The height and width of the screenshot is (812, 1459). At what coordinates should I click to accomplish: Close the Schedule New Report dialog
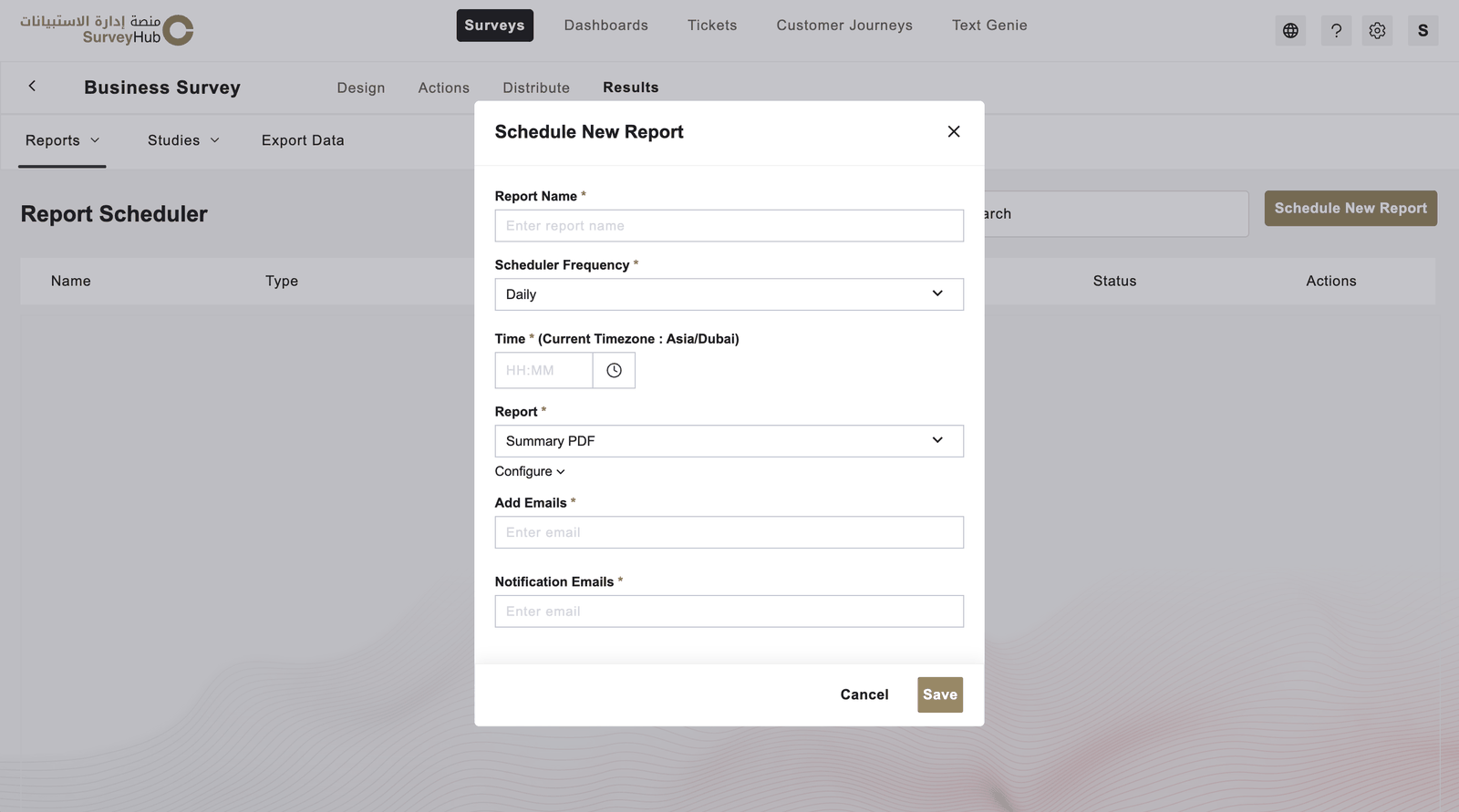(954, 131)
